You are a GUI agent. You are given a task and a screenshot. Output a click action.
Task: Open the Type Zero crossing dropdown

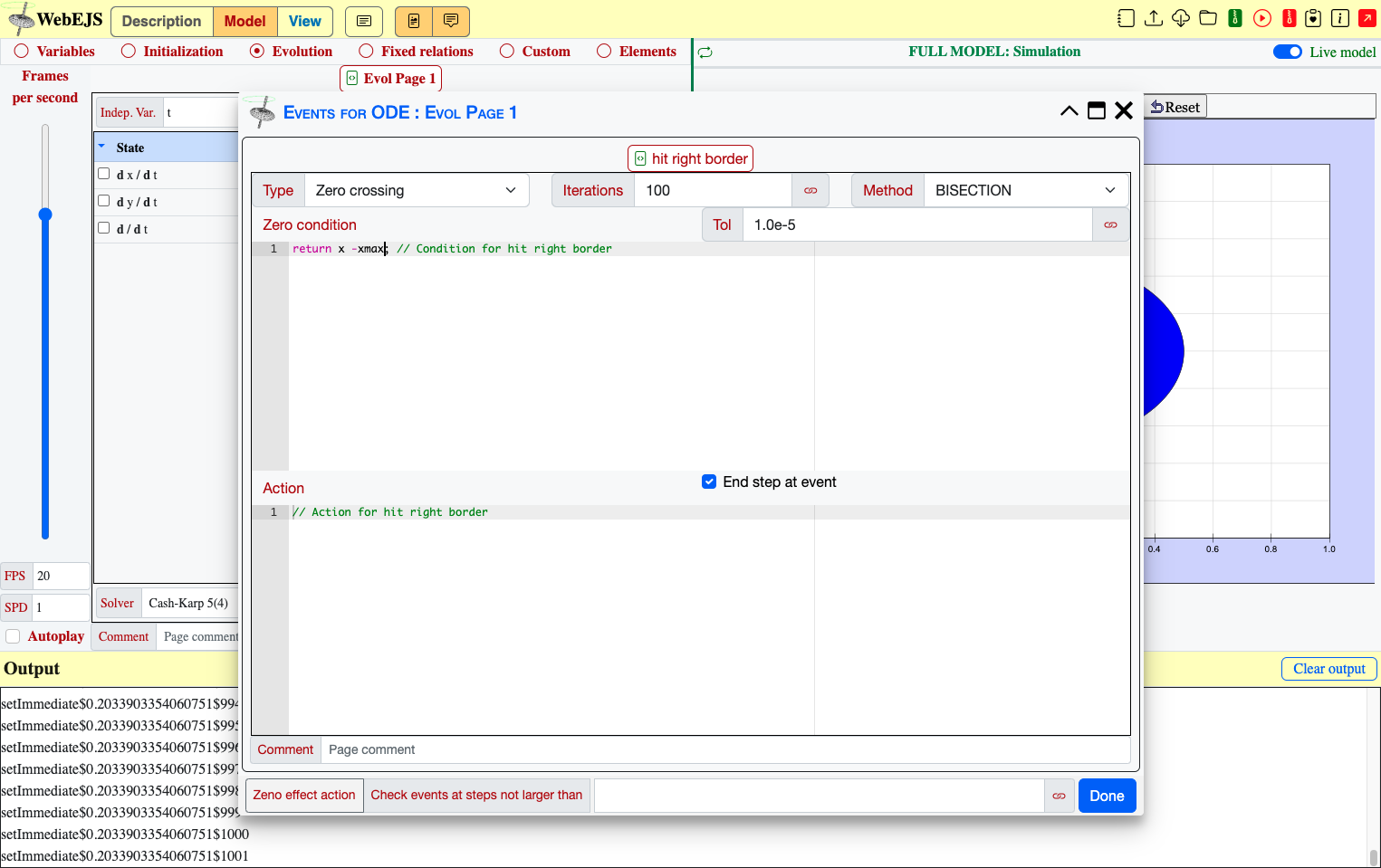(x=417, y=191)
